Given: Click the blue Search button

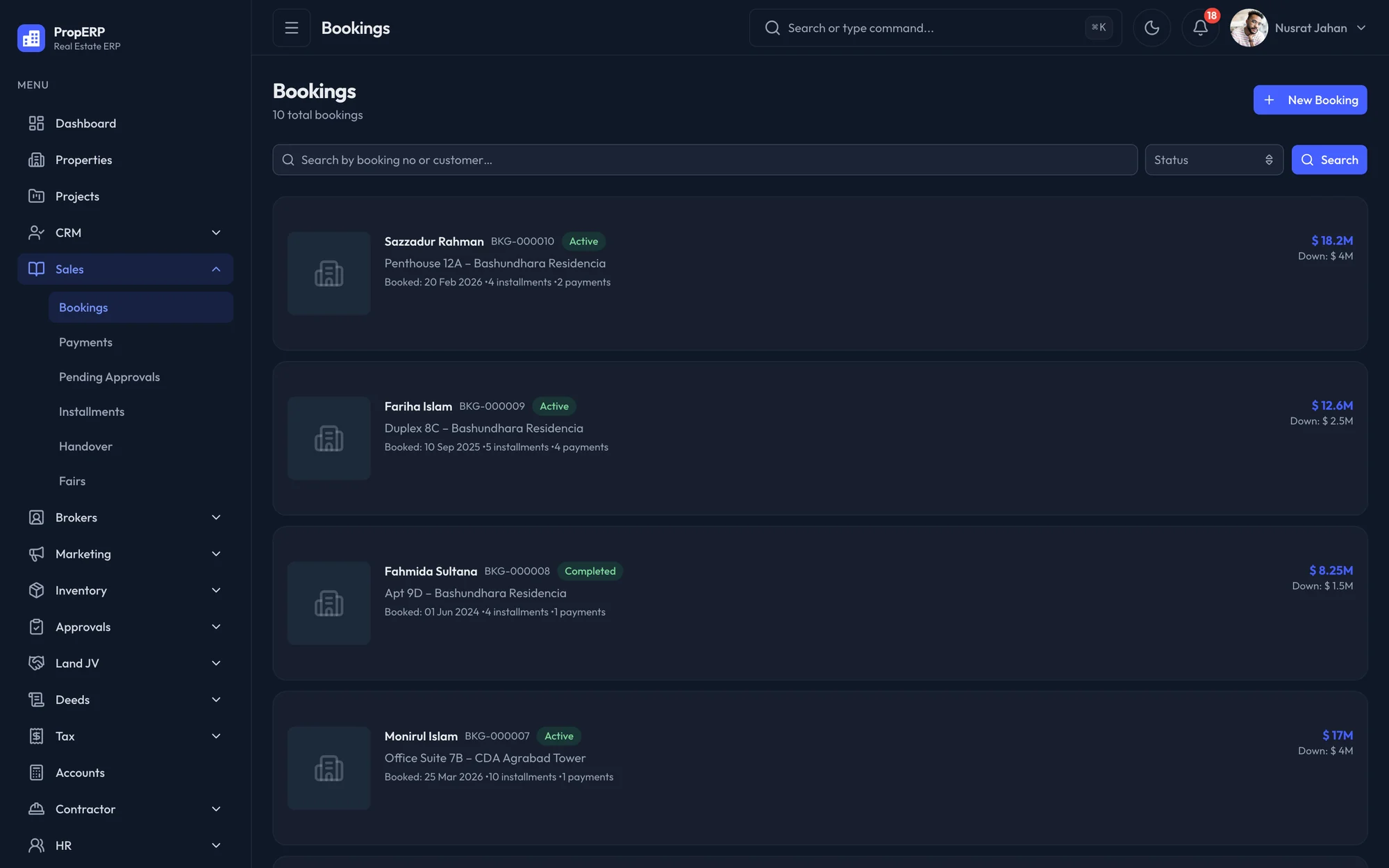Looking at the screenshot, I should click(1329, 160).
